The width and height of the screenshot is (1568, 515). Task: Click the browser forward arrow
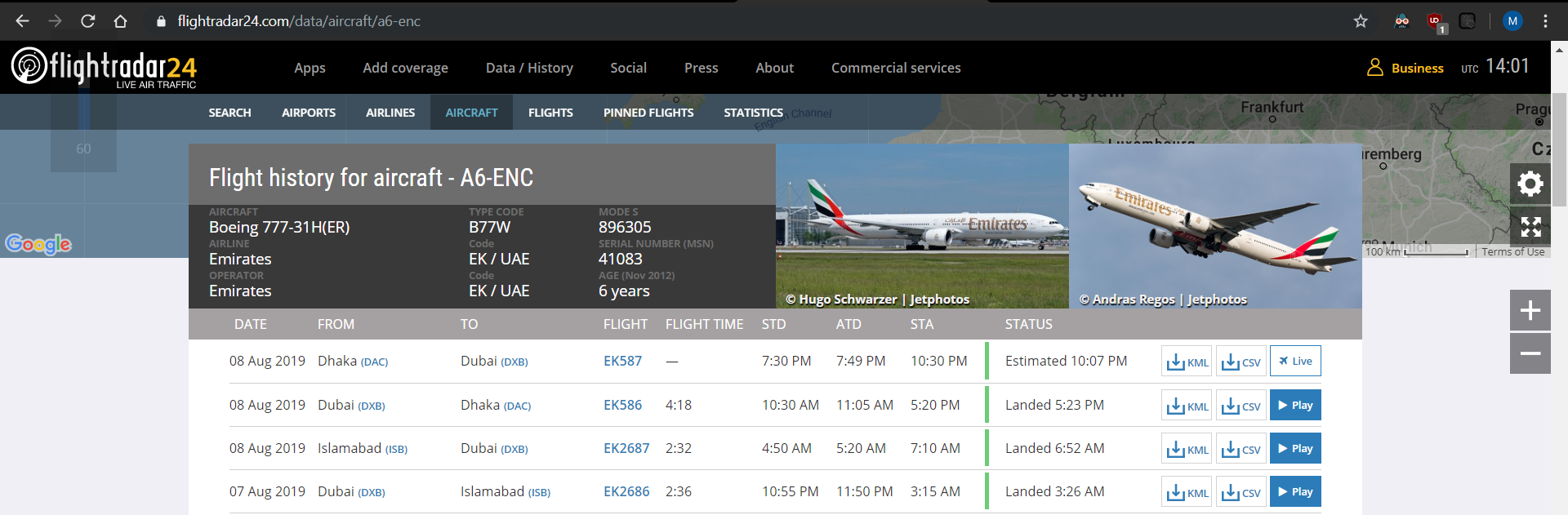pyautogui.click(x=55, y=21)
